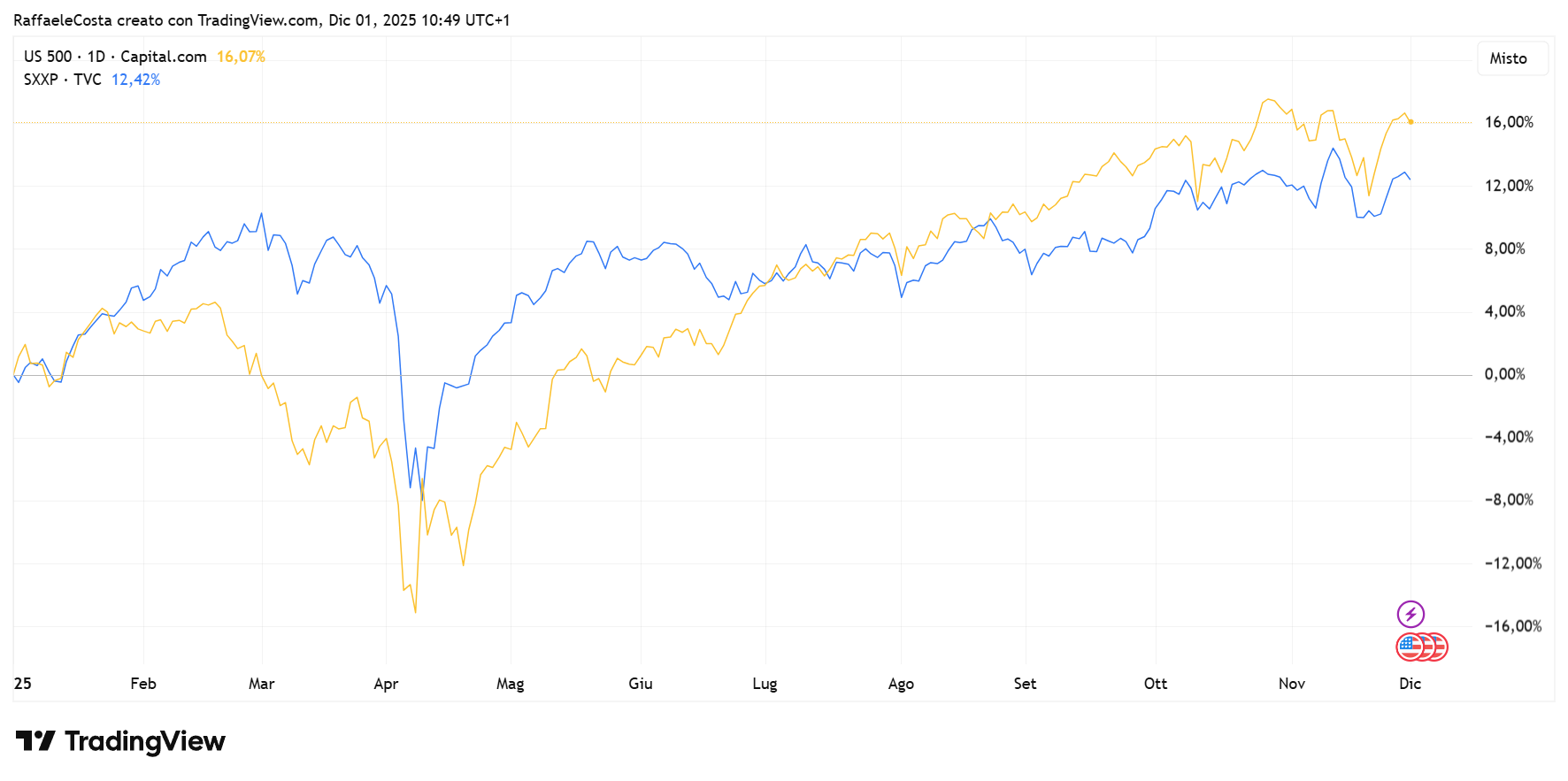Click the Apr label on time axis
This screenshot has width=1568, height=781.
tap(386, 684)
